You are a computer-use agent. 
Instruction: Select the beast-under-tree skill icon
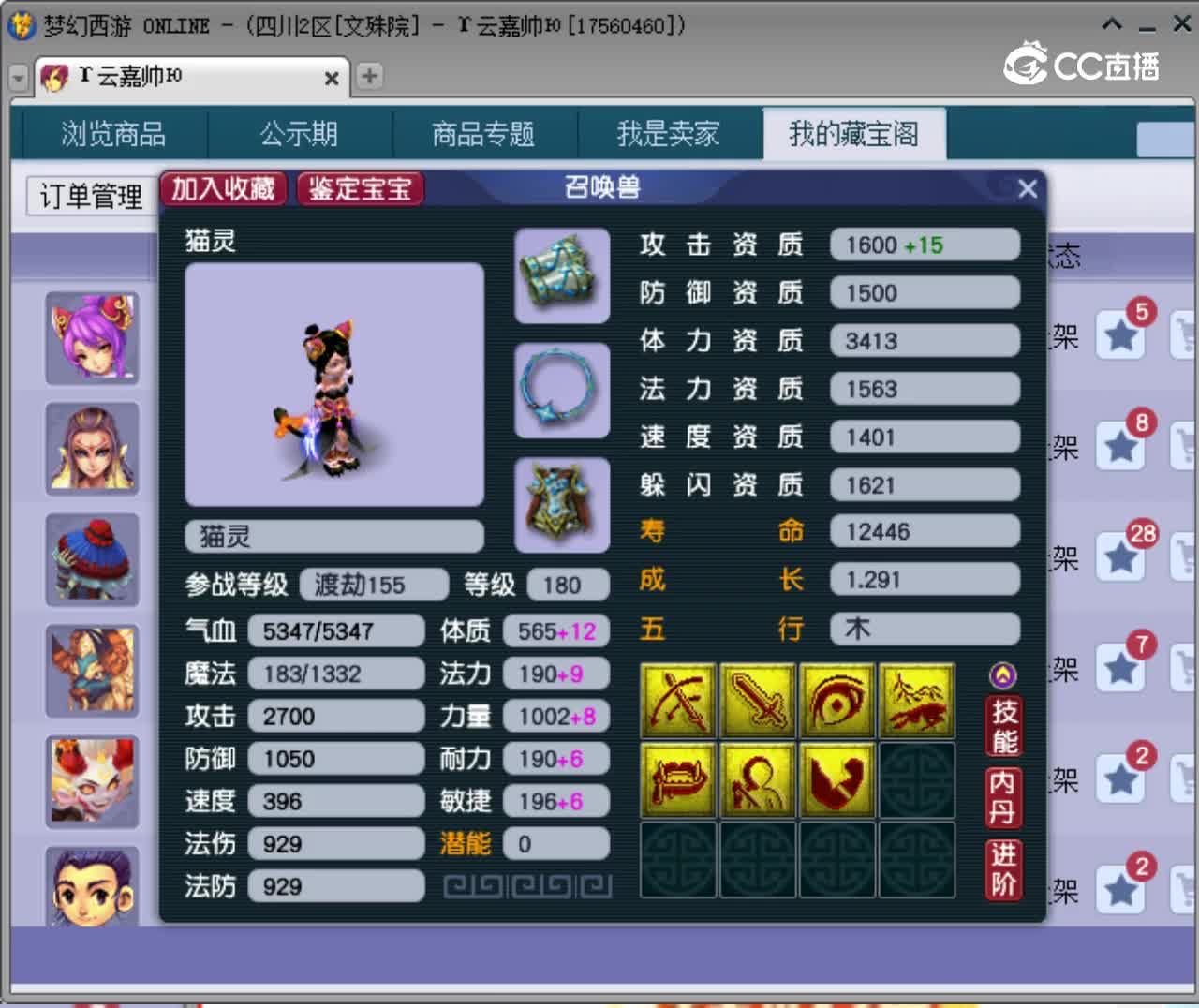(x=917, y=701)
